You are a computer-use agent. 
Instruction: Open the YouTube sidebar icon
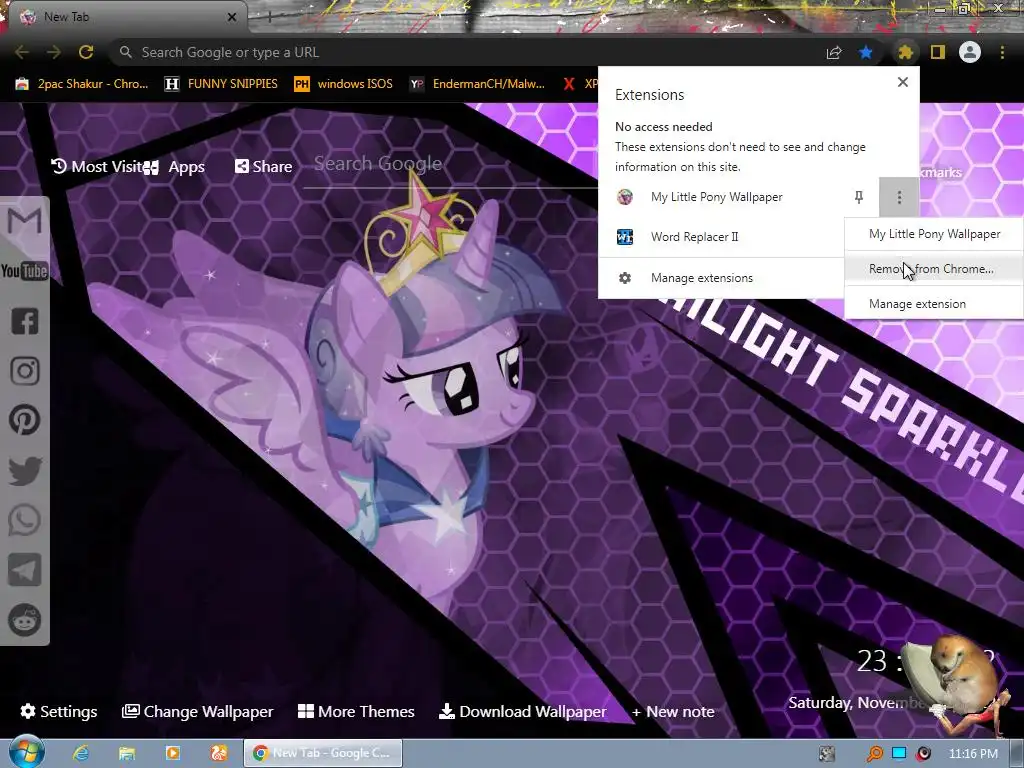point(24,270)
